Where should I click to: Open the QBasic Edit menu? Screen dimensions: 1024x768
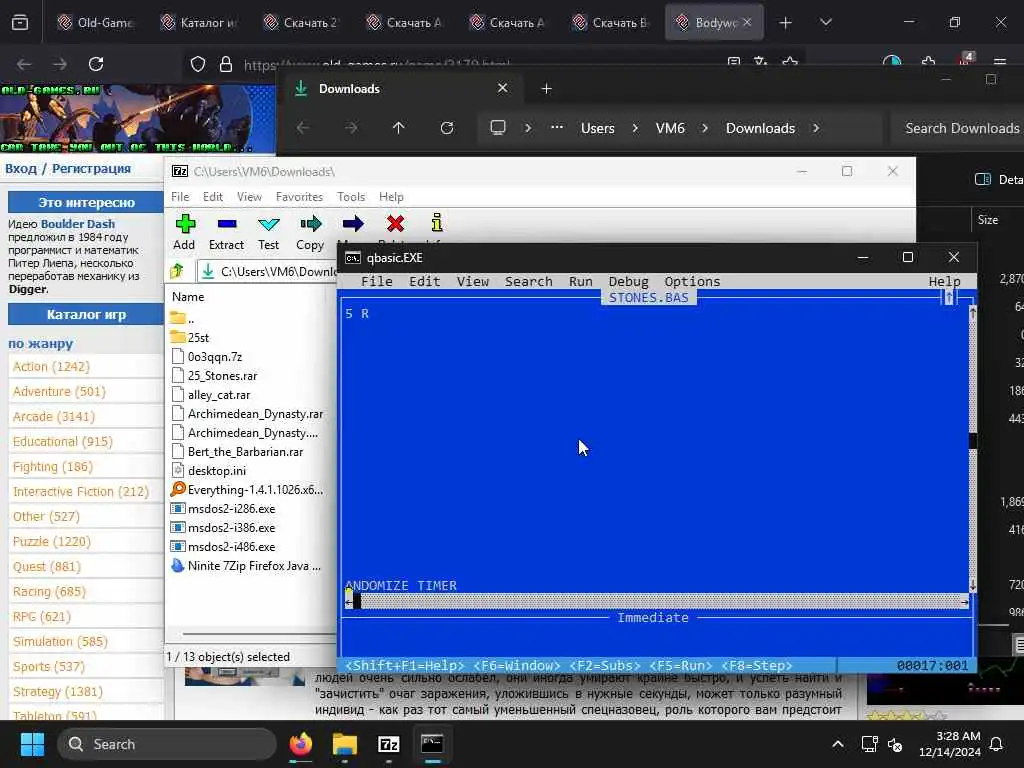coord(424,281)
